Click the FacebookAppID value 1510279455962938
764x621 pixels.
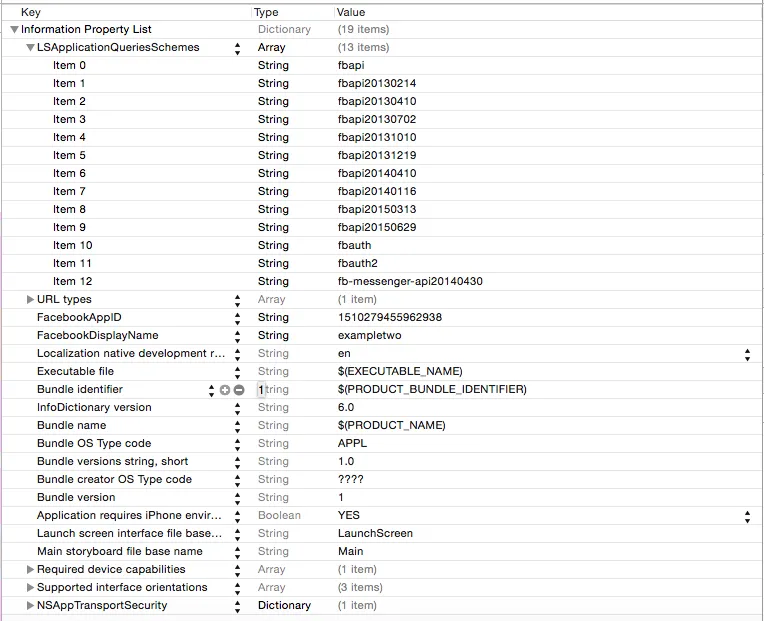pyautogui.click(x=390, y=318)
